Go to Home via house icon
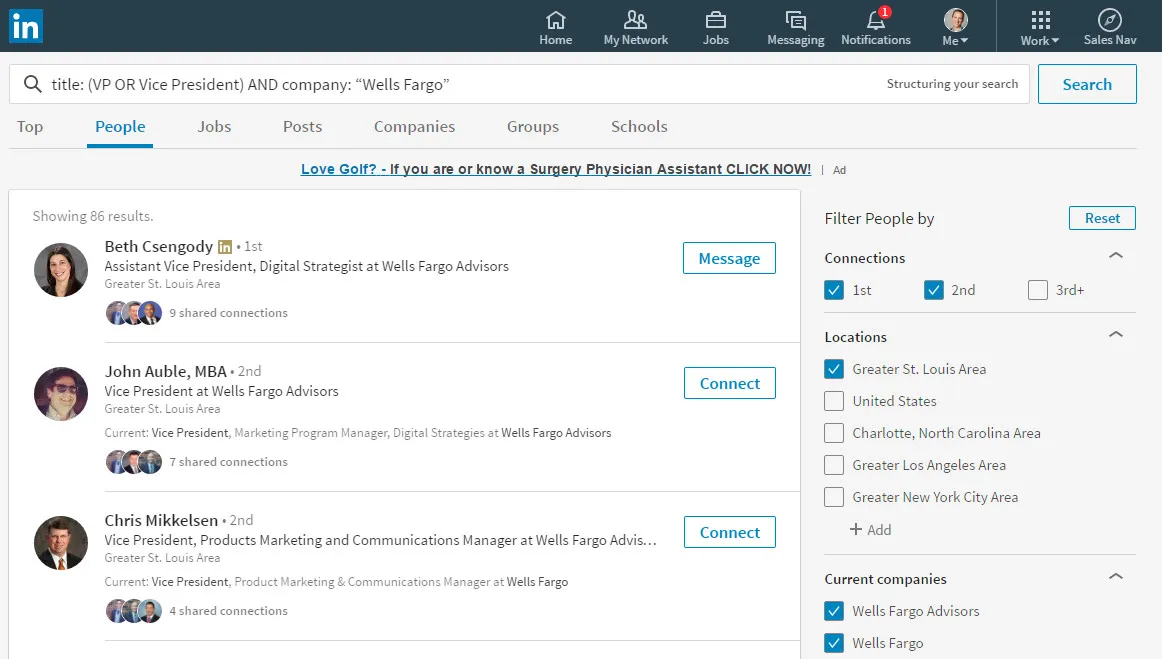Image resolution: width=1162 pixels, height=659 pixels. click(555, 20)
